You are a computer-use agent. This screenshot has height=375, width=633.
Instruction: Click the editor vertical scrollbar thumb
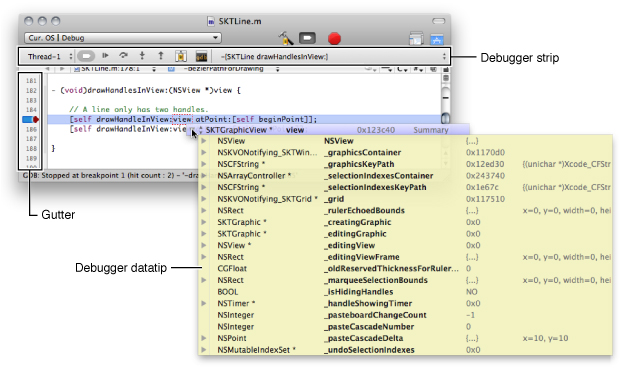(x=446, y=119)
